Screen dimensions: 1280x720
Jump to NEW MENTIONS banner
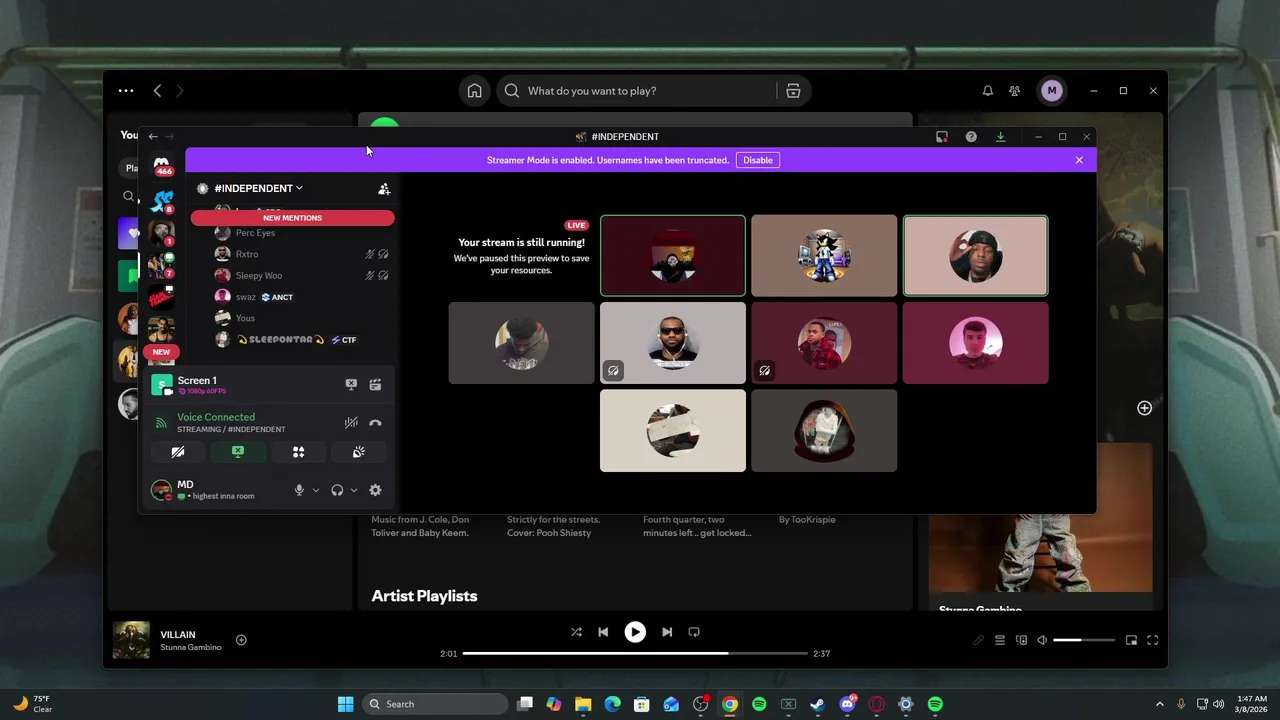click(x=293, y=218)
